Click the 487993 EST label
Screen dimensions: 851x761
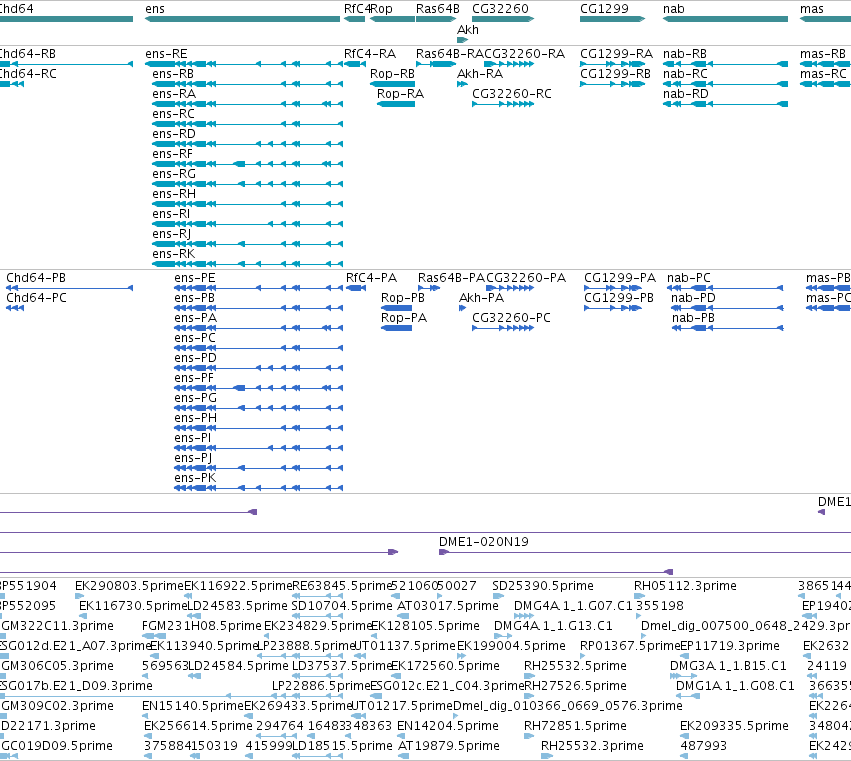(x=703, y=747)
